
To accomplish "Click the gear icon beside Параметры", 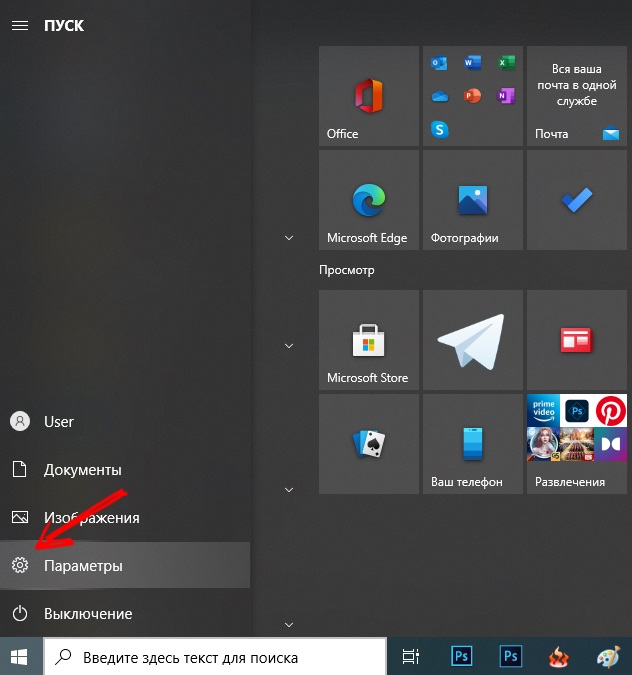I will click(20, 565).
